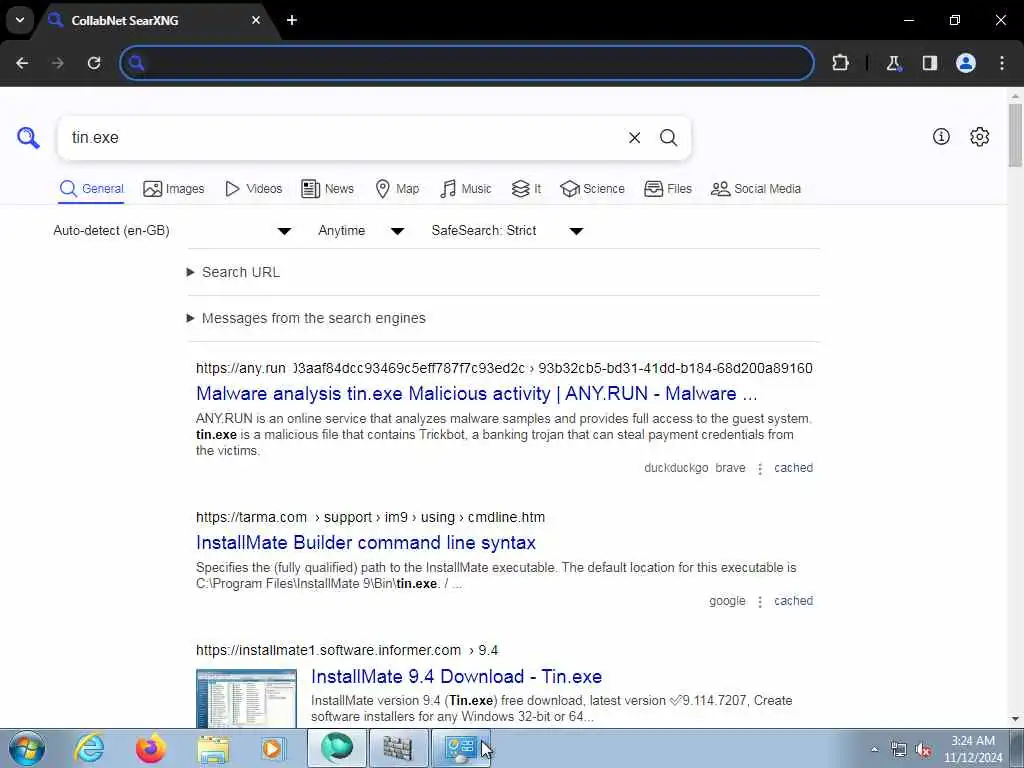This screenshot has width=1024, height=768.
Task: Select the General search category tab
Action: [x=91, y=189]
